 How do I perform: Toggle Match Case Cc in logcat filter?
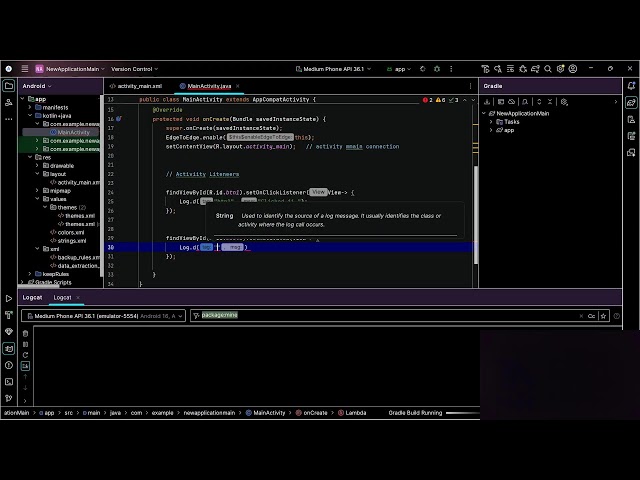point(591,316)
